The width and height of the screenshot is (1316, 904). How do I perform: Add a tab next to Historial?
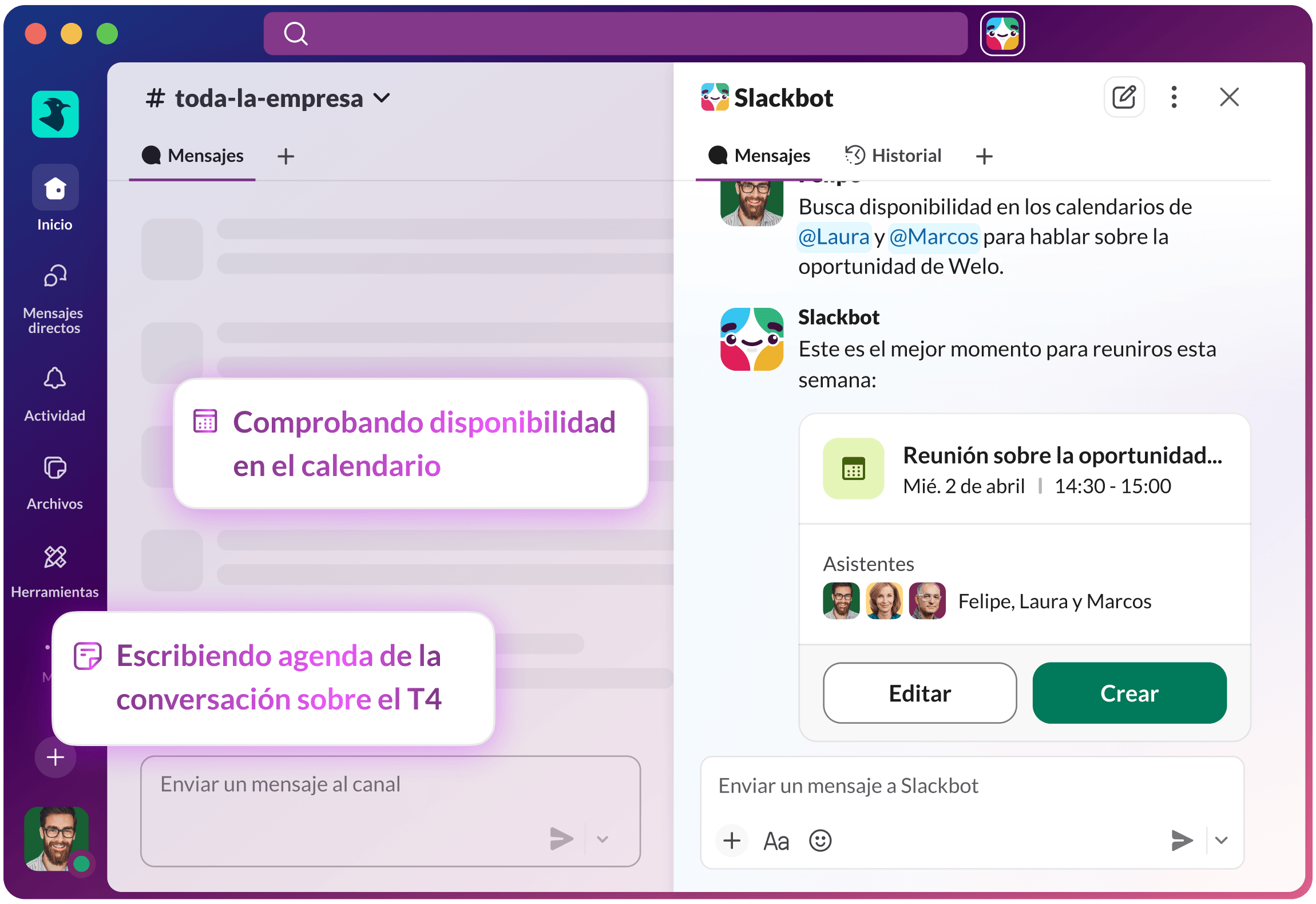(x=984, y=156)
